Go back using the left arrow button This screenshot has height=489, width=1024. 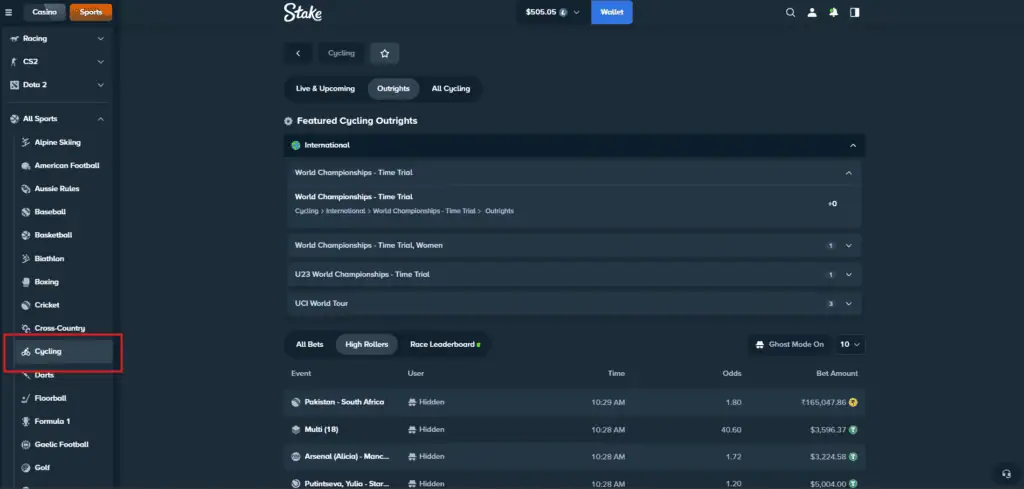(x=298, y=53)
